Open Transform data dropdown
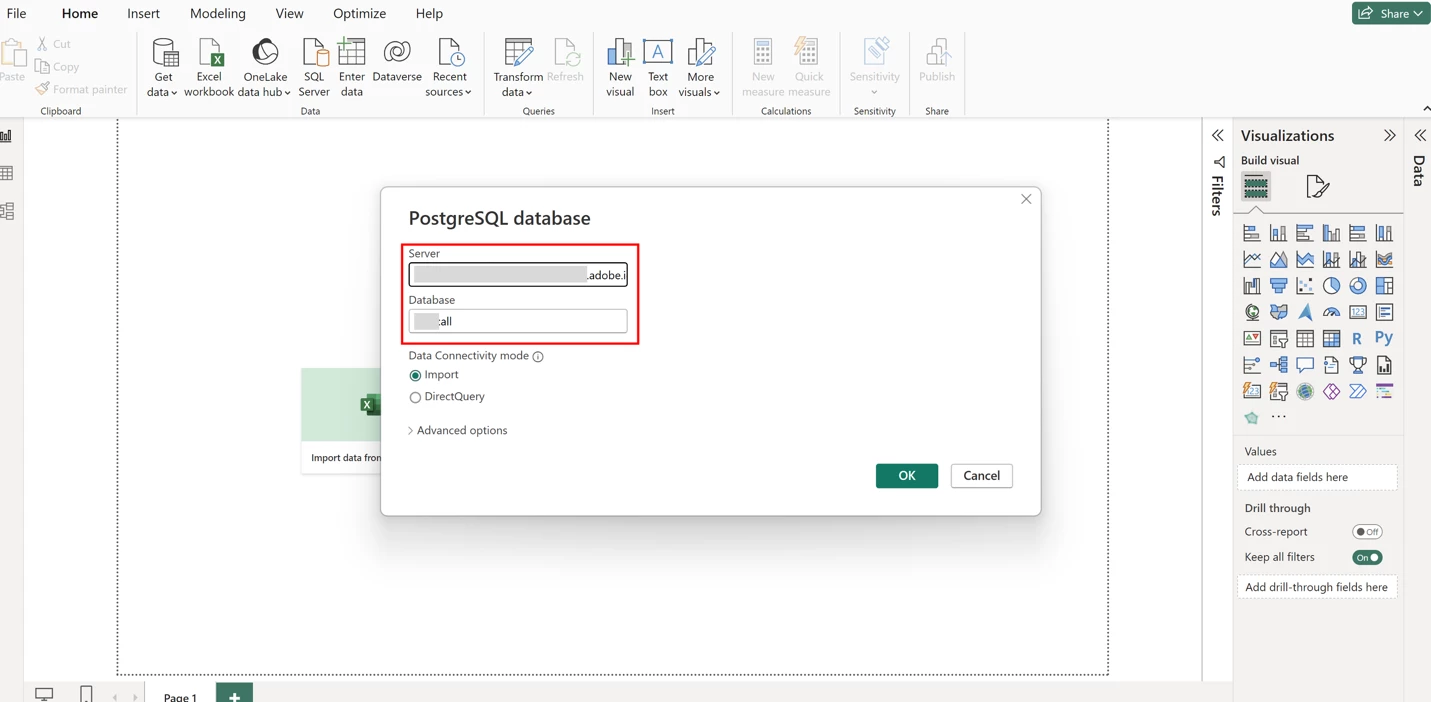The width and height of the screenshot is (1431, 702). click(518, 68)
